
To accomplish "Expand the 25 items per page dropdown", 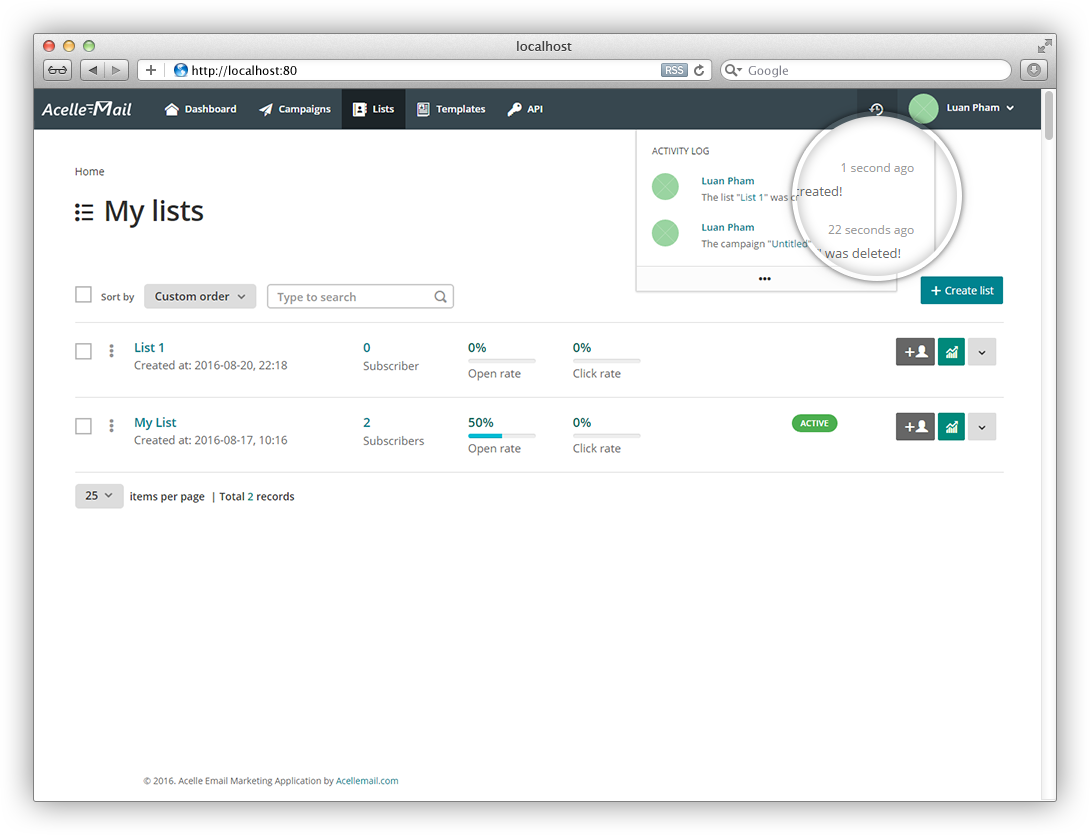I will [x=99, y=496].
